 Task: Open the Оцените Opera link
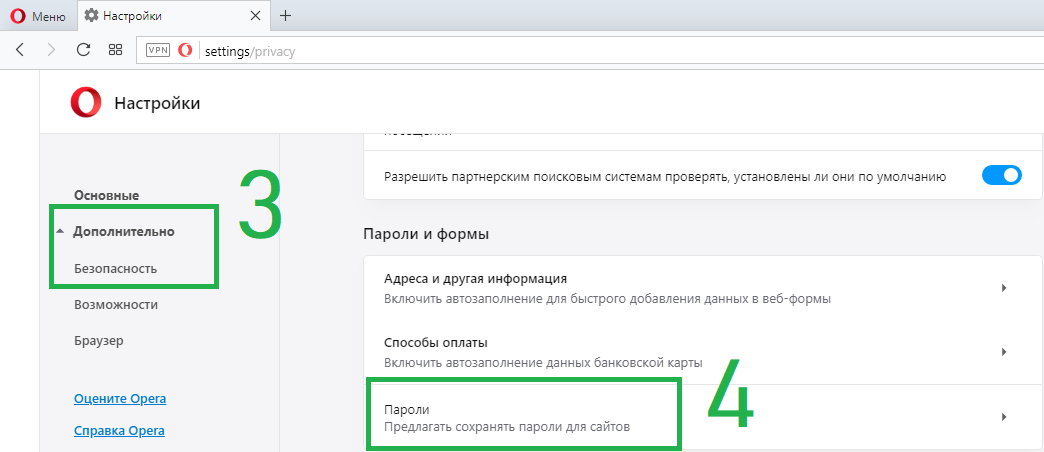(x=120, y=398)
